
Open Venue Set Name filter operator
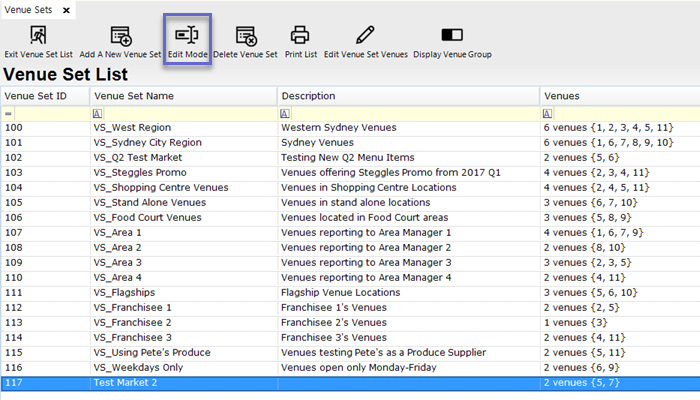pyautogui.click(x=97, y=114)
